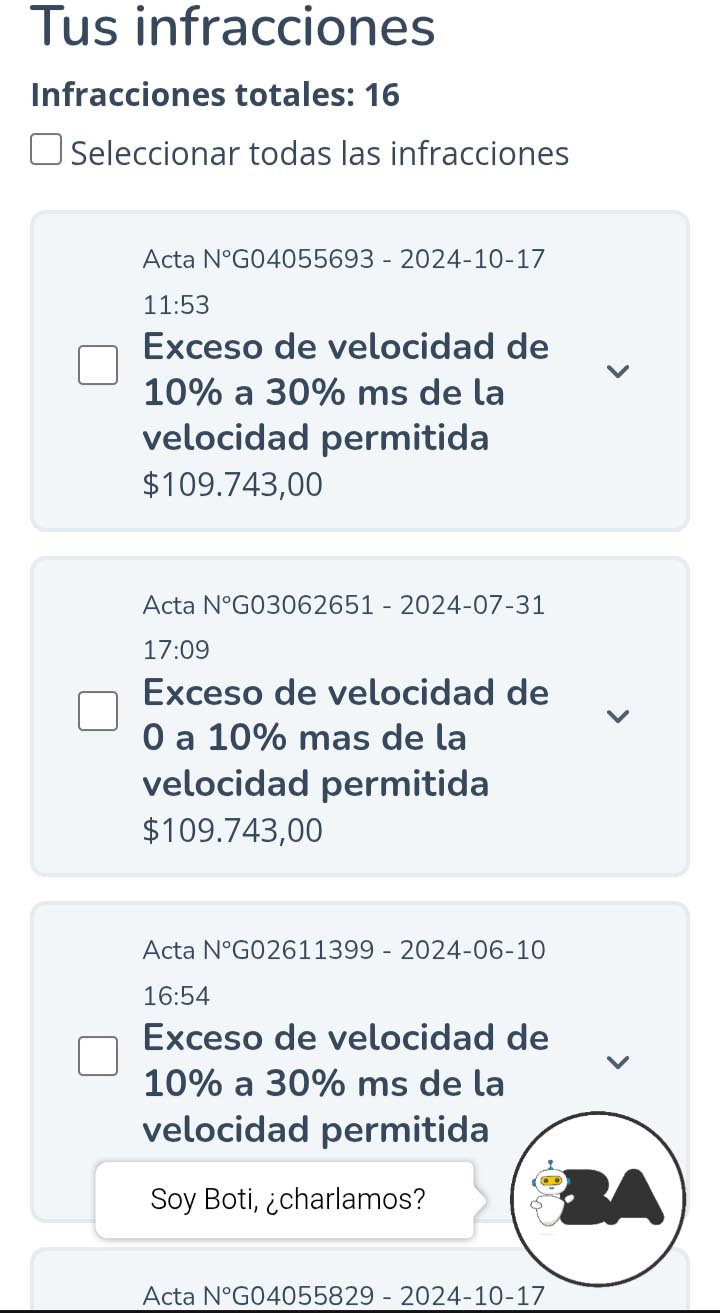Click the Acta N°G04055693 header text
The width and height of the screenshot is (720, 1313).
(344, 260)
